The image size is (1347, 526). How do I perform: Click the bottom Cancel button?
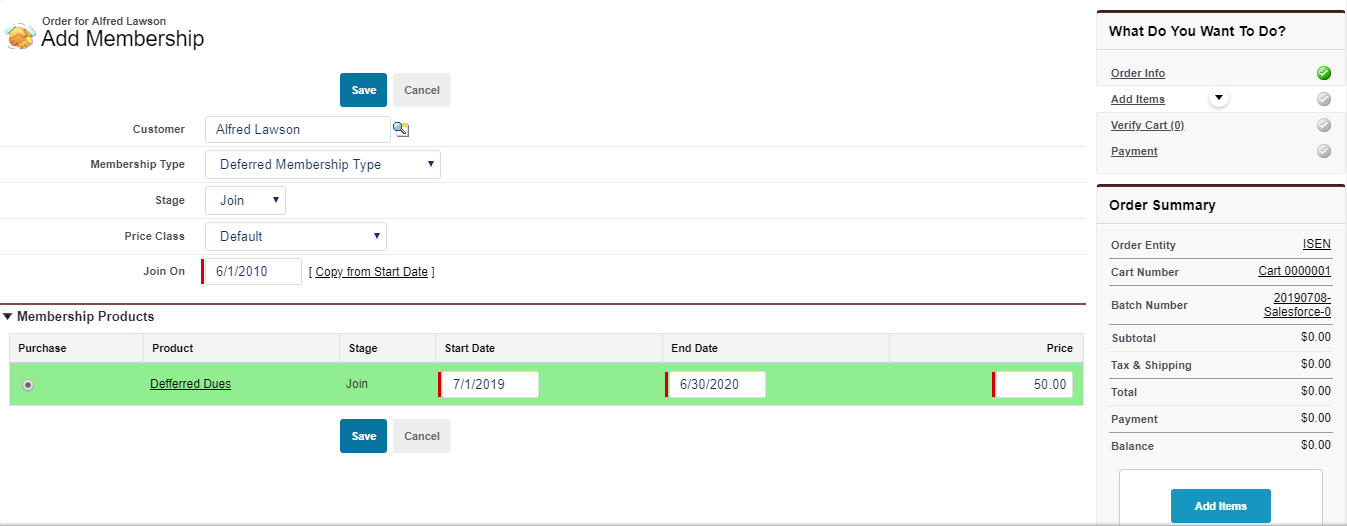pos(421,436)
